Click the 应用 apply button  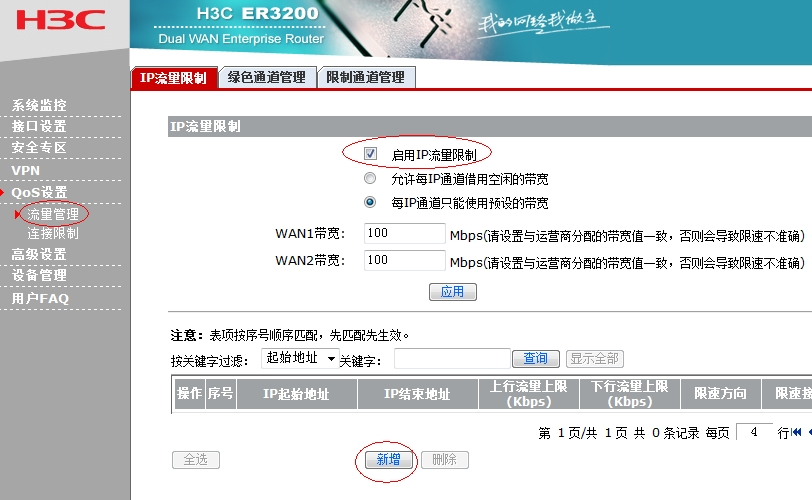[x=452, y=292]
